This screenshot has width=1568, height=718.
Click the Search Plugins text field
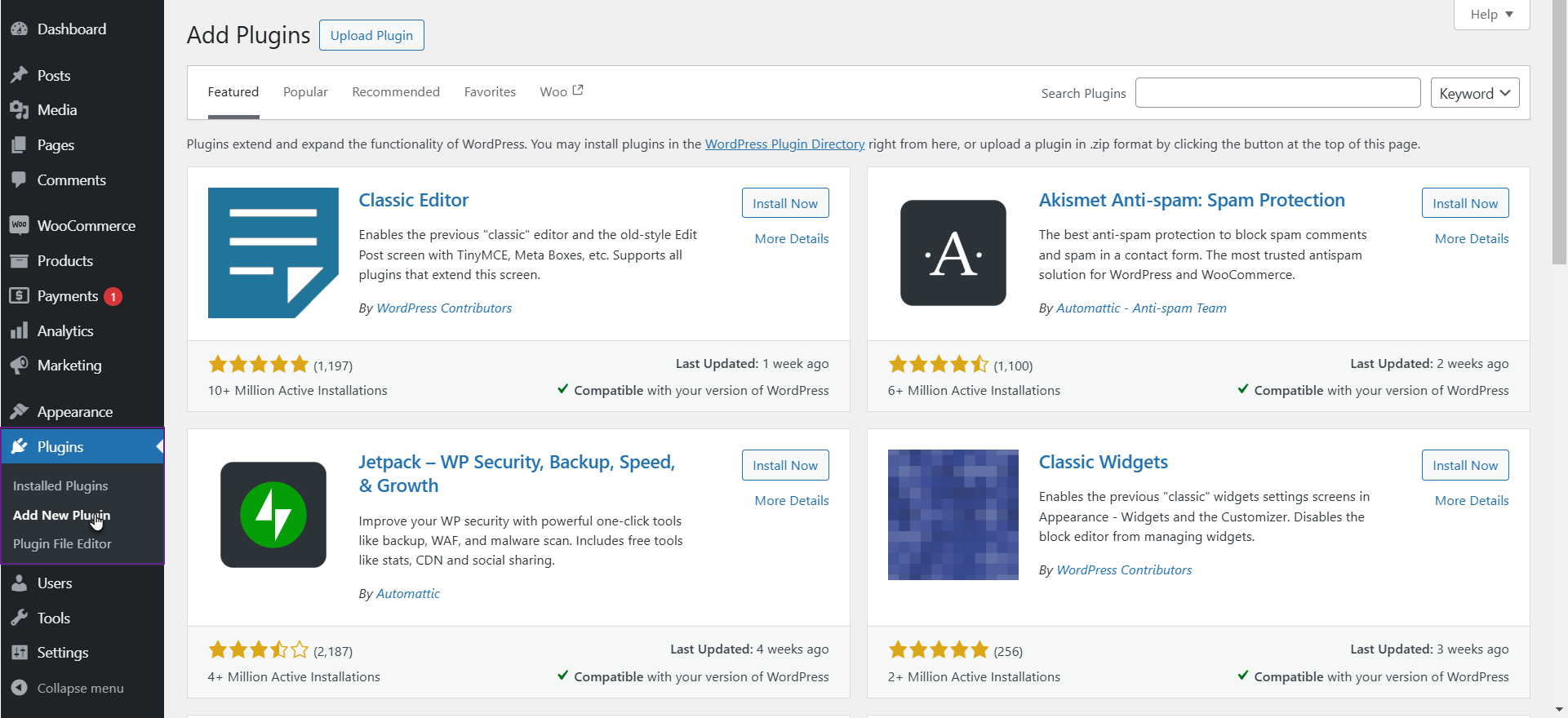[x=1277, y=93]
